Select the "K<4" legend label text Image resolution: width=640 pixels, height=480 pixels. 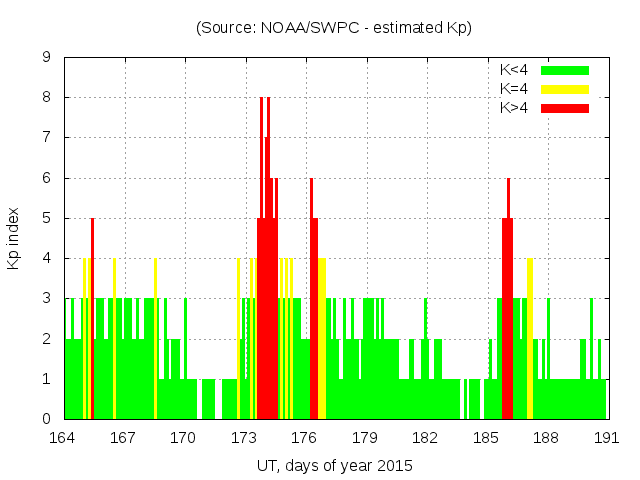[x=514, y=70]
